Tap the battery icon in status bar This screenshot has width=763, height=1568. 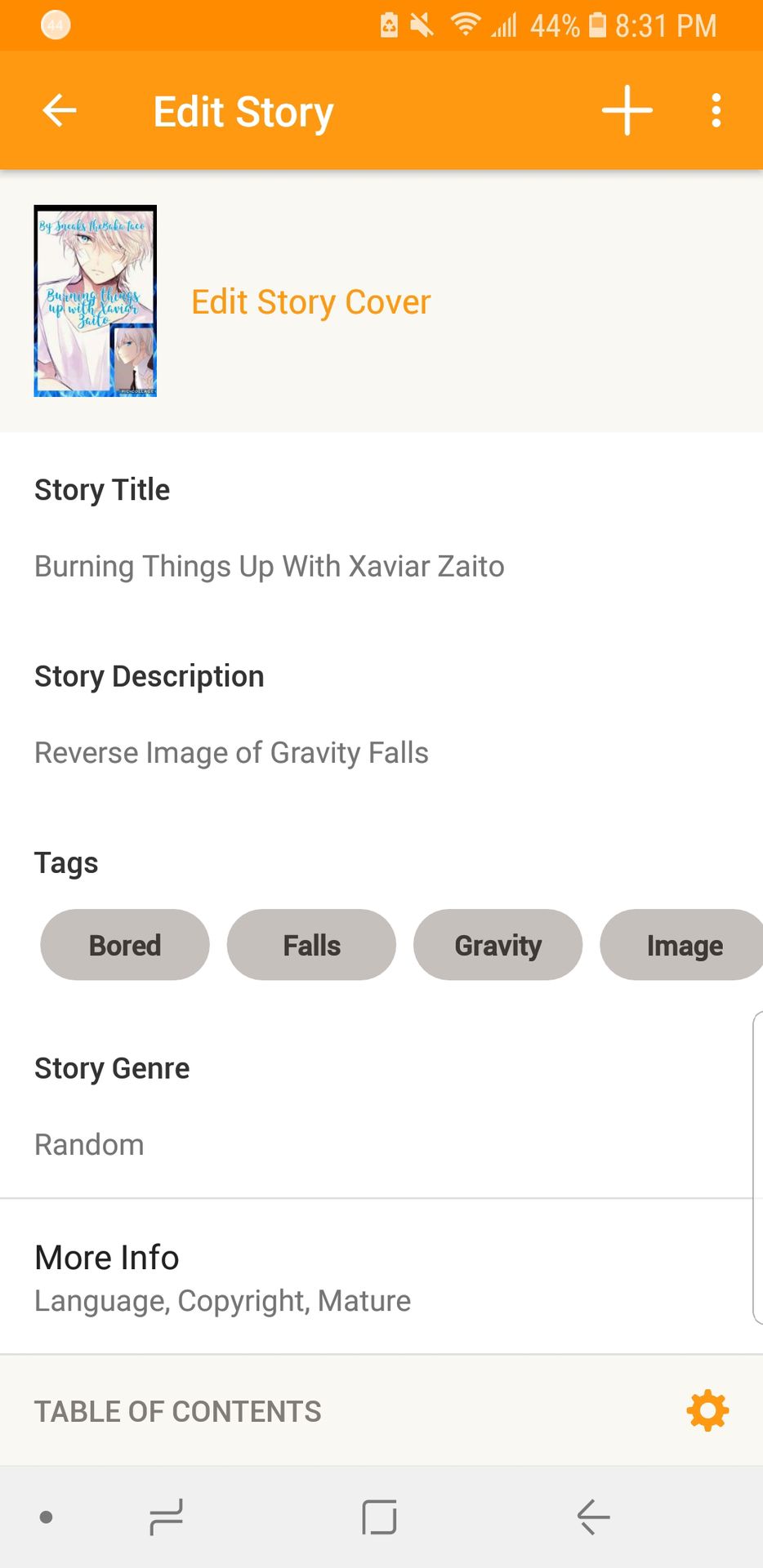tap(598, 25)
